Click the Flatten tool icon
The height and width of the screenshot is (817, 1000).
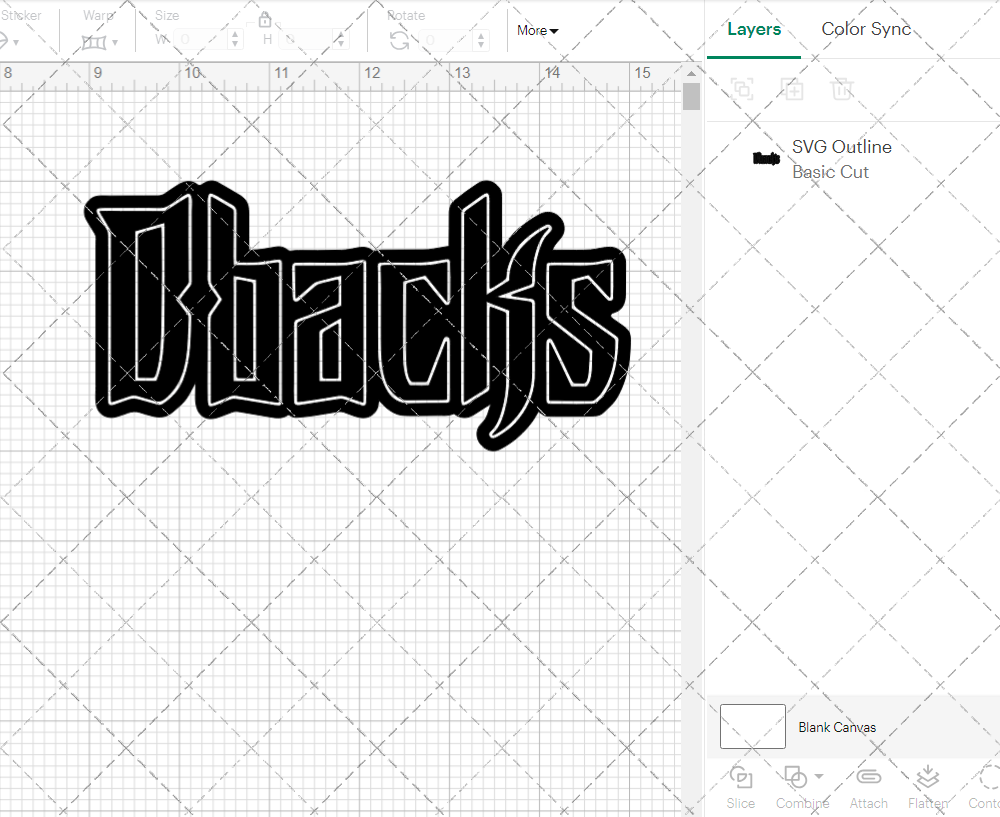pos(927,778)
